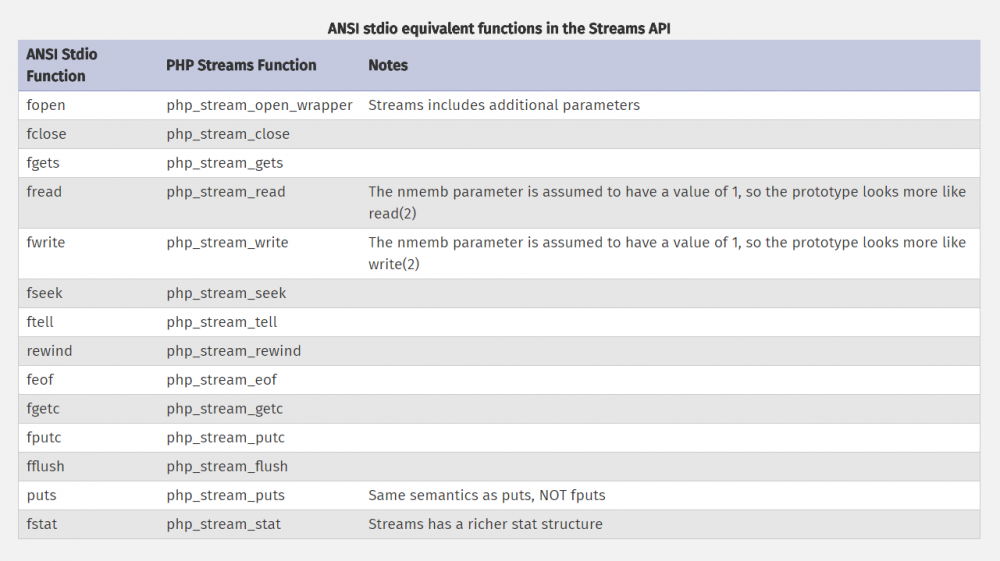
Task: Click the fgets function cell
Action: [x=45, y=163]
